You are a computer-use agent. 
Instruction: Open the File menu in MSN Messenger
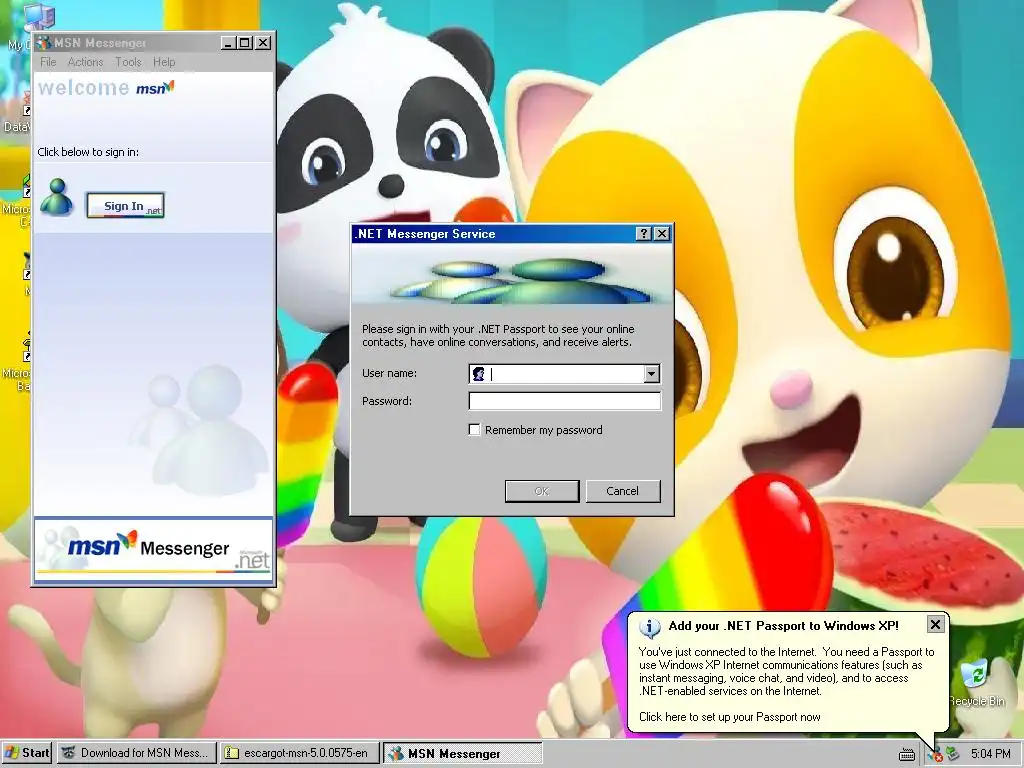(48, 62)
